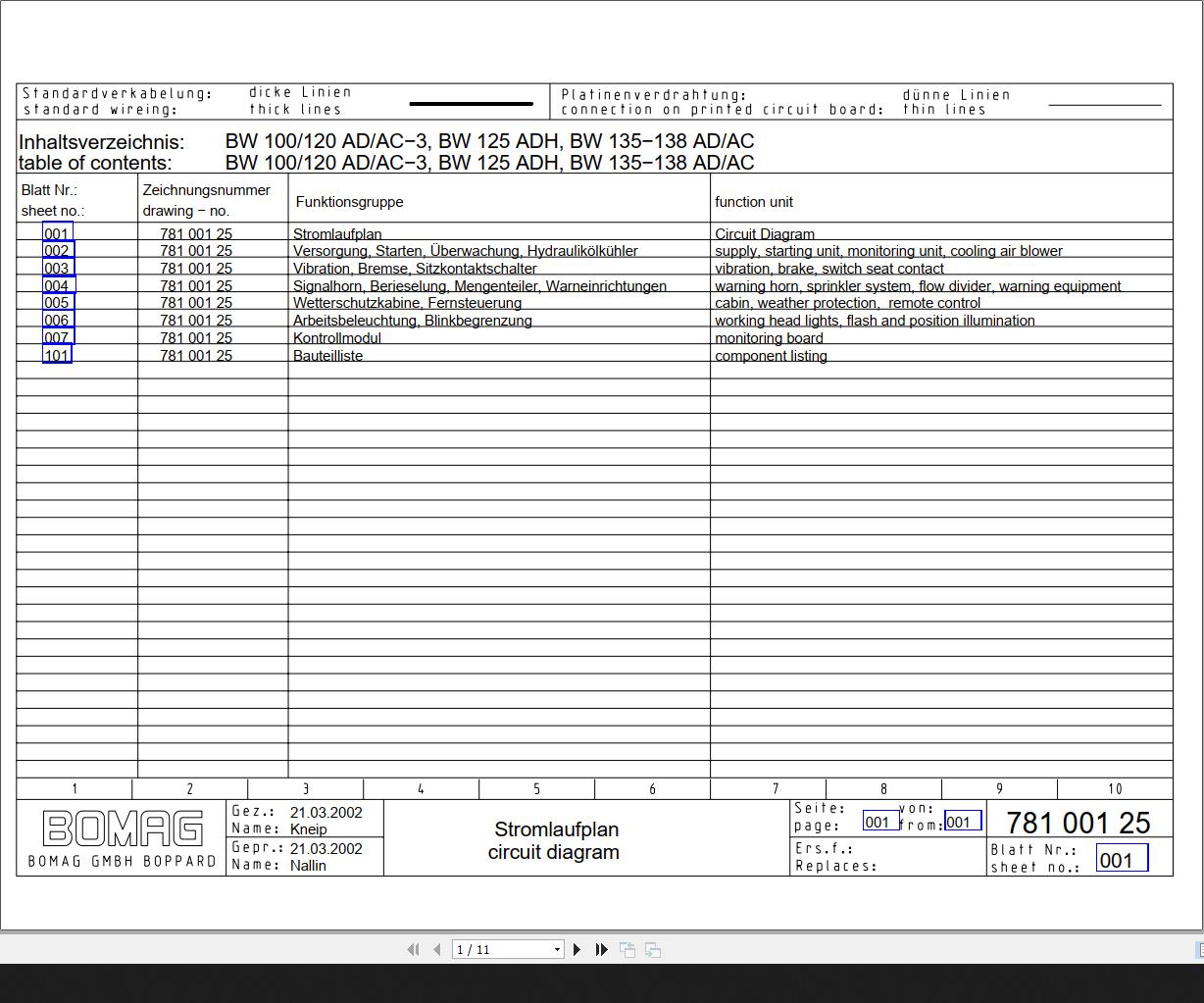Click the sheet no. 001 box link
The image size is (1204, 1003).
point(1122,859)
